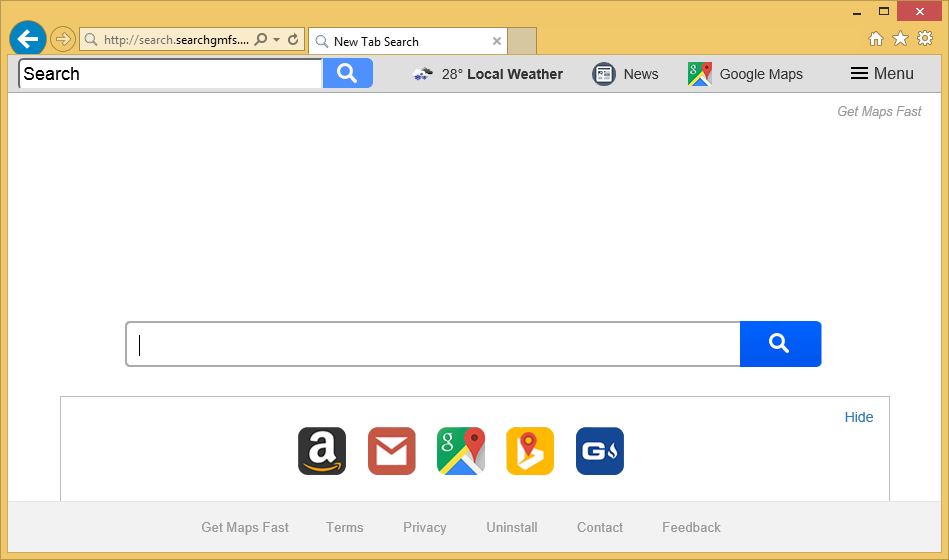Minimize the browser window
The width and height of the screenshot is (949, 560).
(857, 12)
